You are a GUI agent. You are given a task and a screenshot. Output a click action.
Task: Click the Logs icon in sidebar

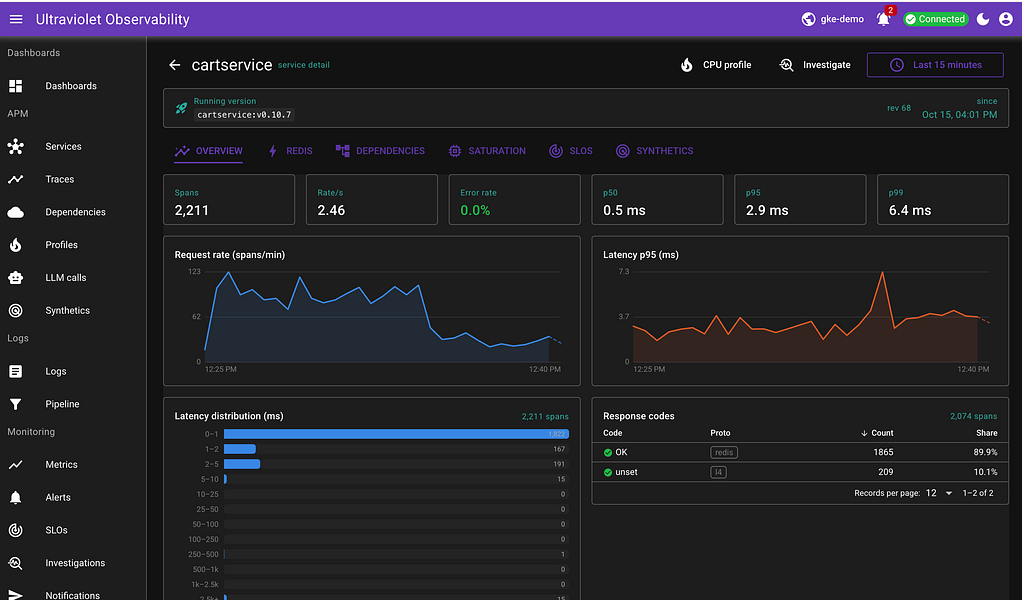[16, 371]
